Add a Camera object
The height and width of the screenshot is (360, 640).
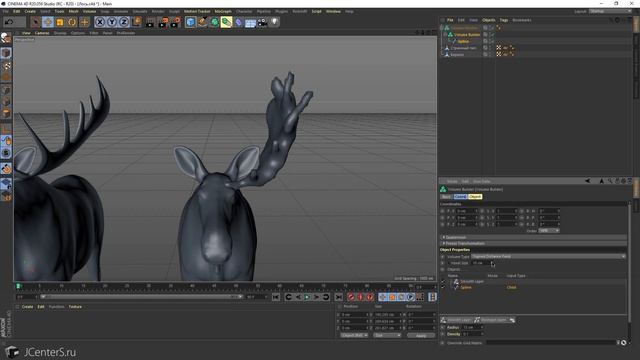[262, 22]
